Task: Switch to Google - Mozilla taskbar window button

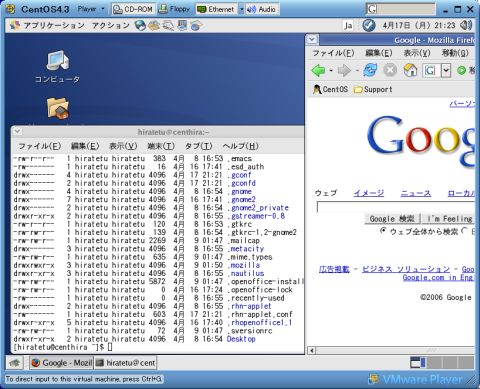Action: (x=62, y=363)
